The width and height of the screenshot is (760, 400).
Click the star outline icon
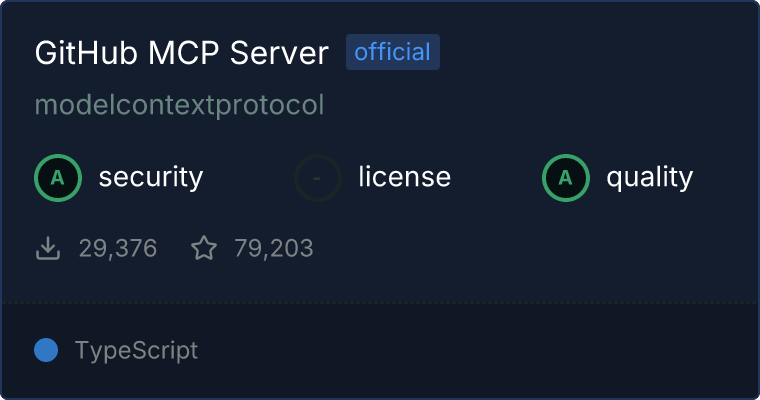pyautogui.click(x=204, y=248)
